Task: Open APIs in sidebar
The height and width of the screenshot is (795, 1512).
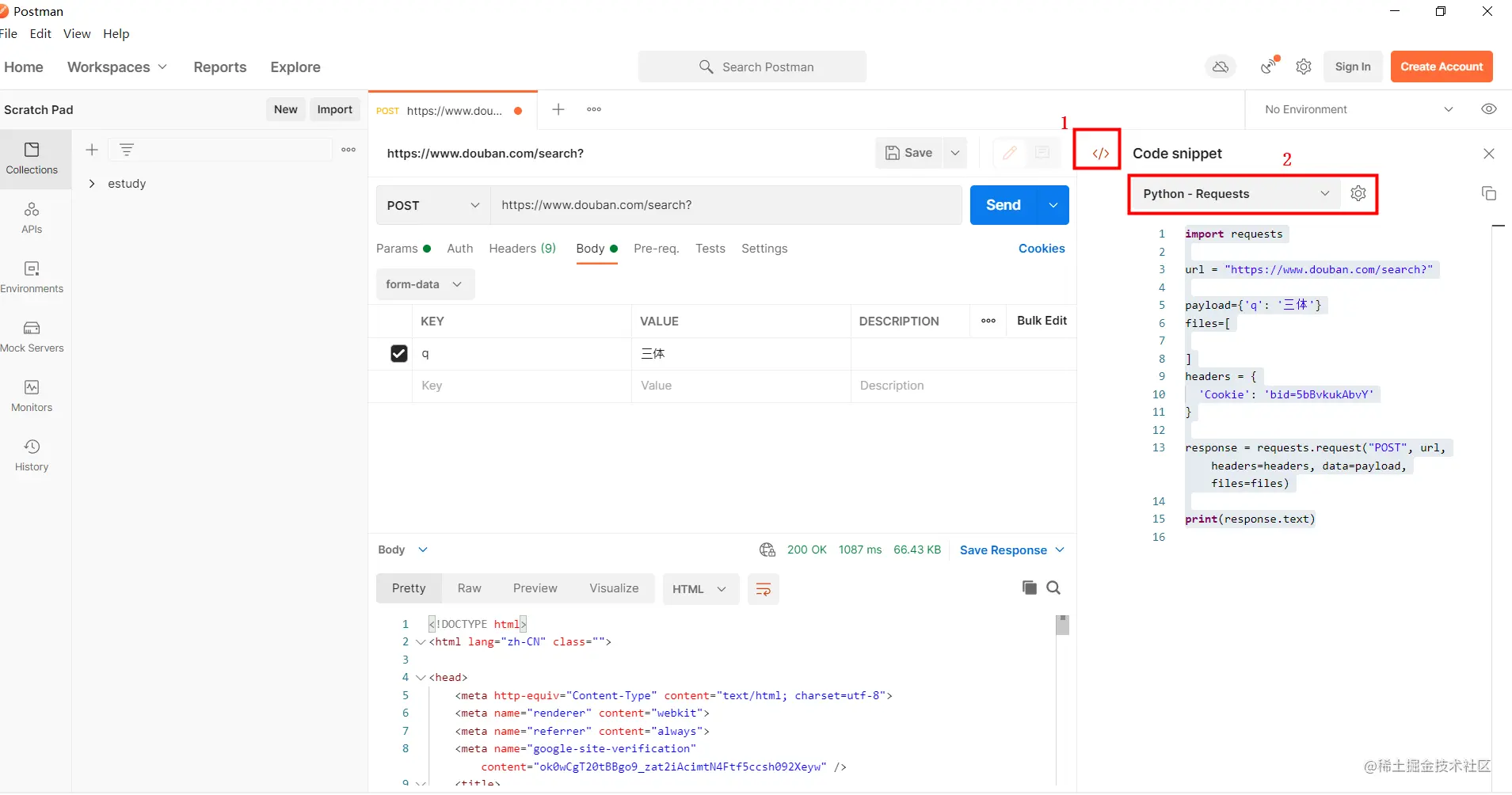Action: [x=32, y=218]
